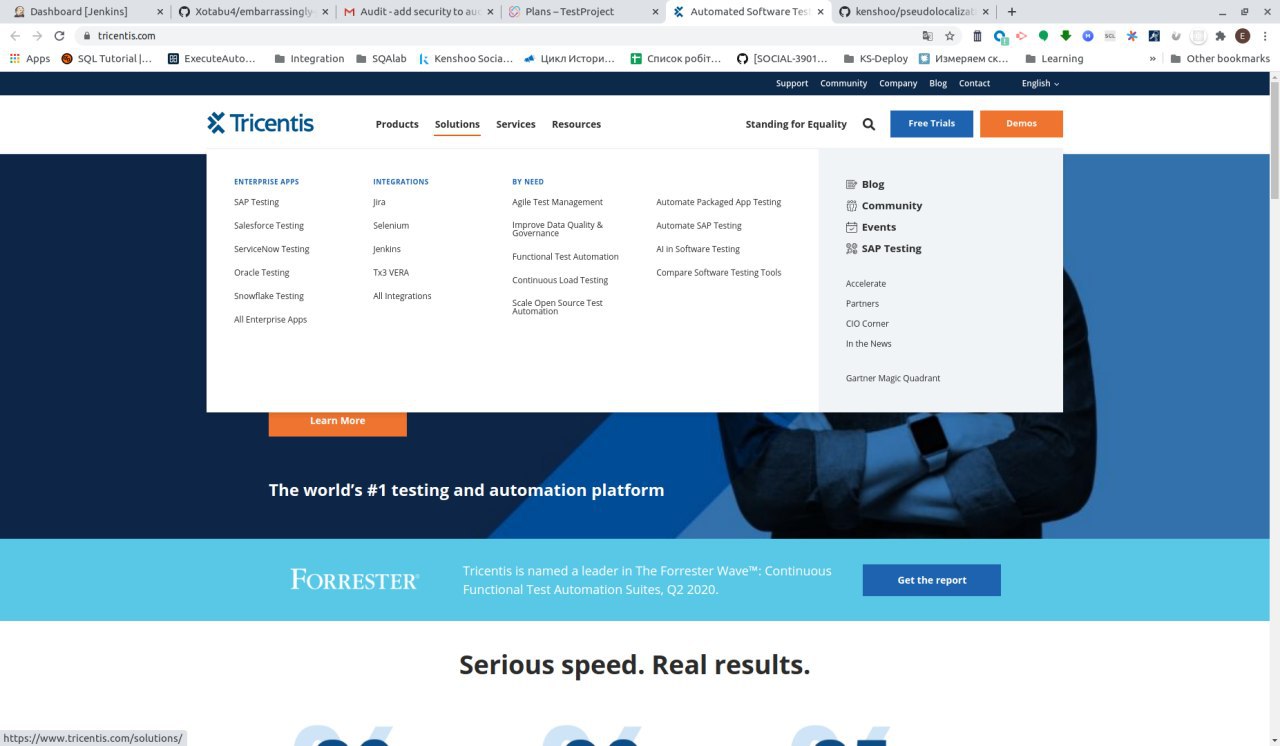Click the profile avatar 'E'
This screenshot has height=746, width=1280.
[x=1243, y=36]
